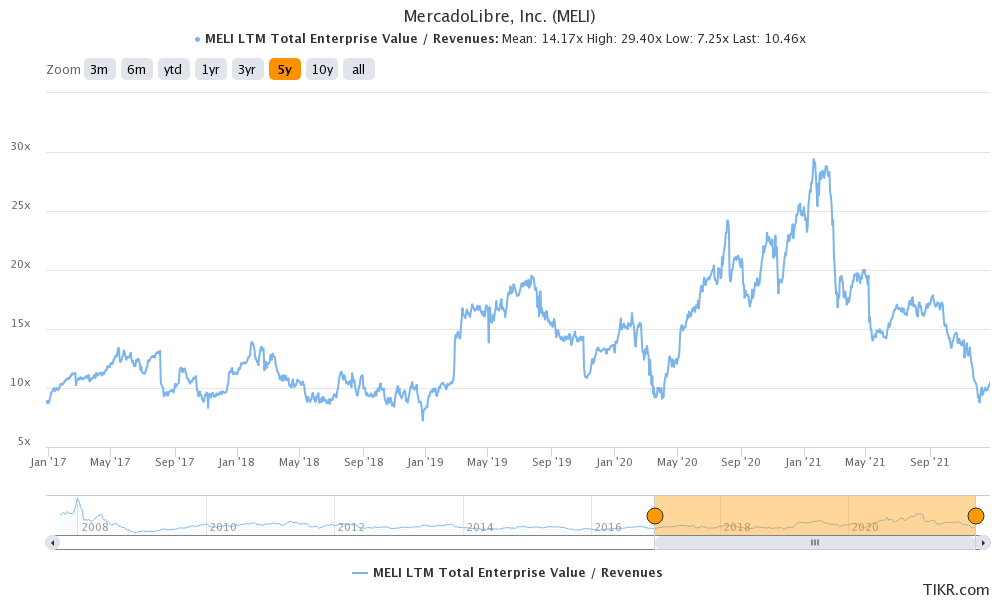Re-select the active 5y zoom button
The height and width of the screenshot is (600, 1000).
[x=284, y=69]
